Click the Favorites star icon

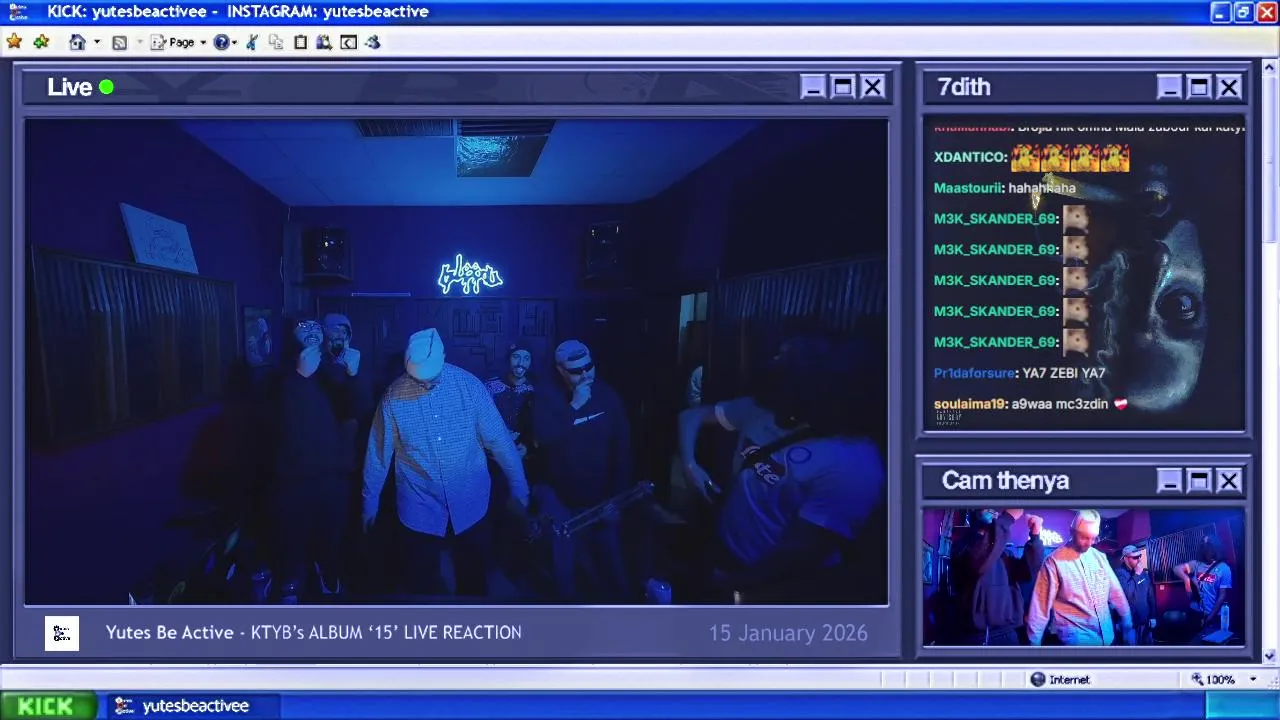tap(14, 42)
